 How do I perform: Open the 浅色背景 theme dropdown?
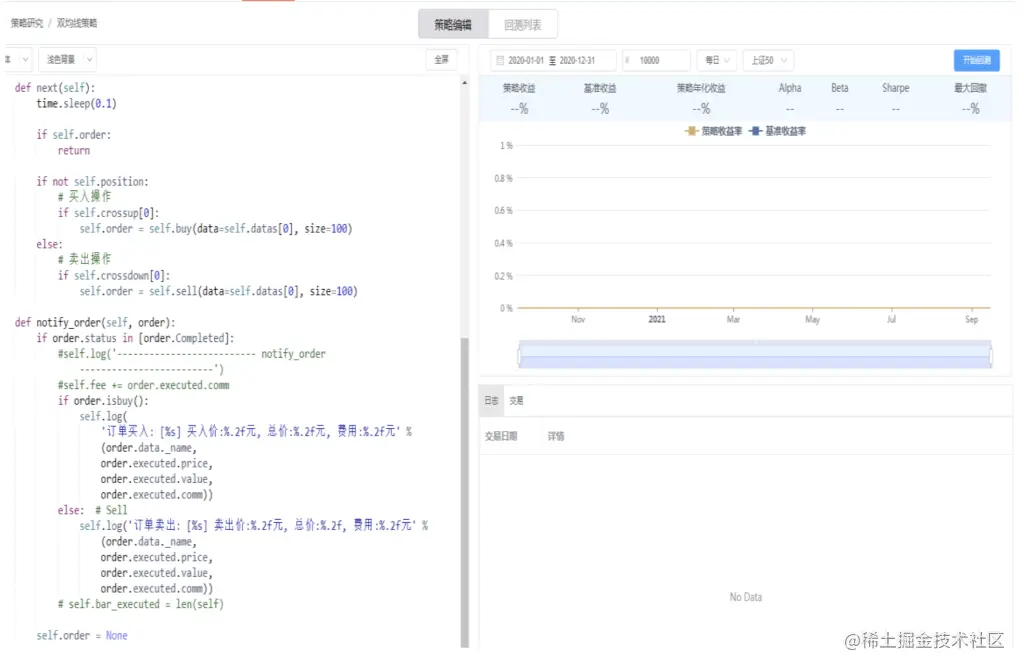pos(68,59)
